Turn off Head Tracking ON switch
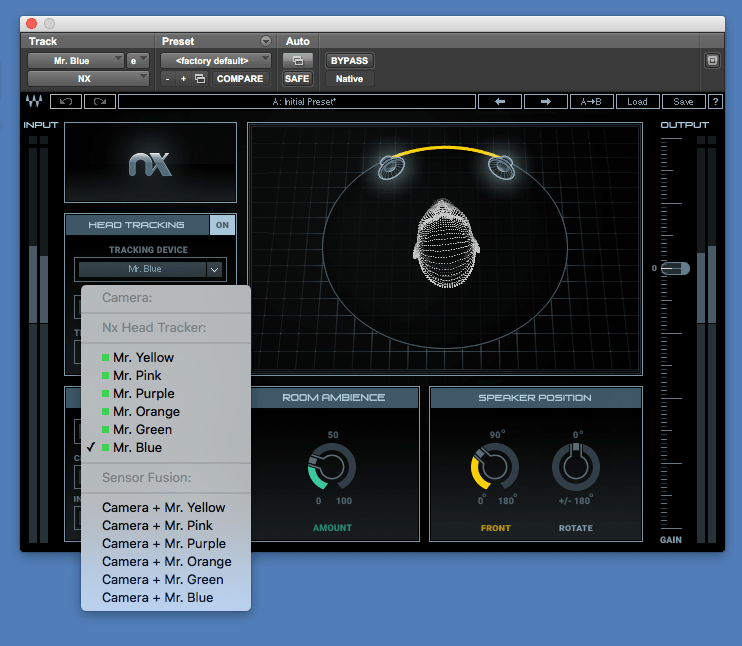Viewport: 742px width, 646px height. 222,225
